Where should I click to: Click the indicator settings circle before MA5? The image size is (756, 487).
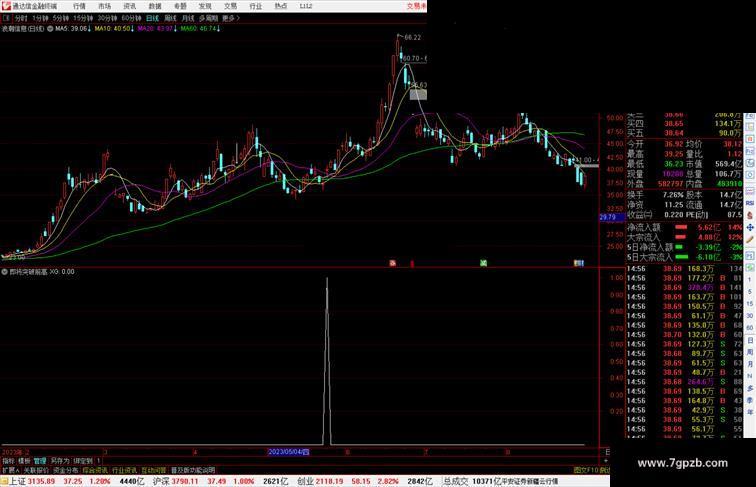(50, 29)
